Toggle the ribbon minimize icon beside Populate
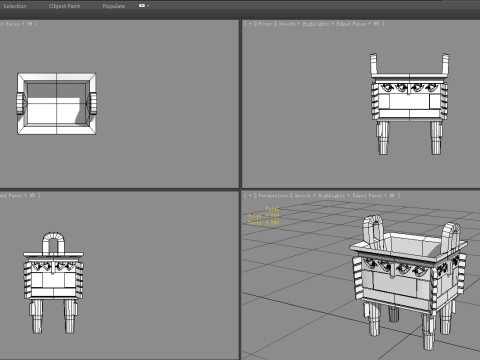Screen dimensions: 480x360 [x=142, y=6]
